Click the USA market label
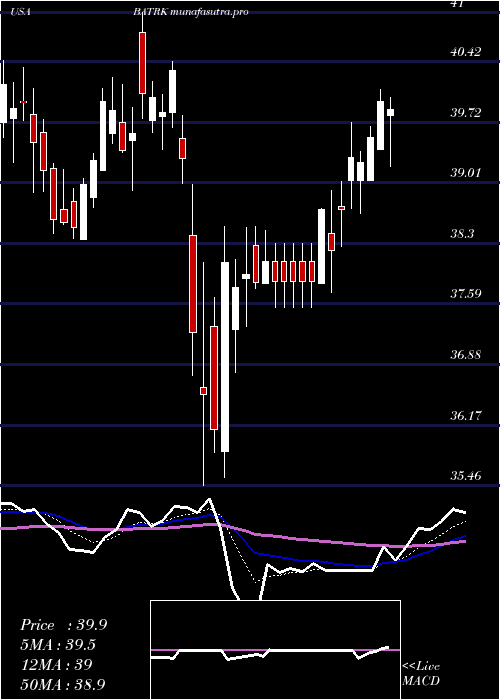 point(21,12)
